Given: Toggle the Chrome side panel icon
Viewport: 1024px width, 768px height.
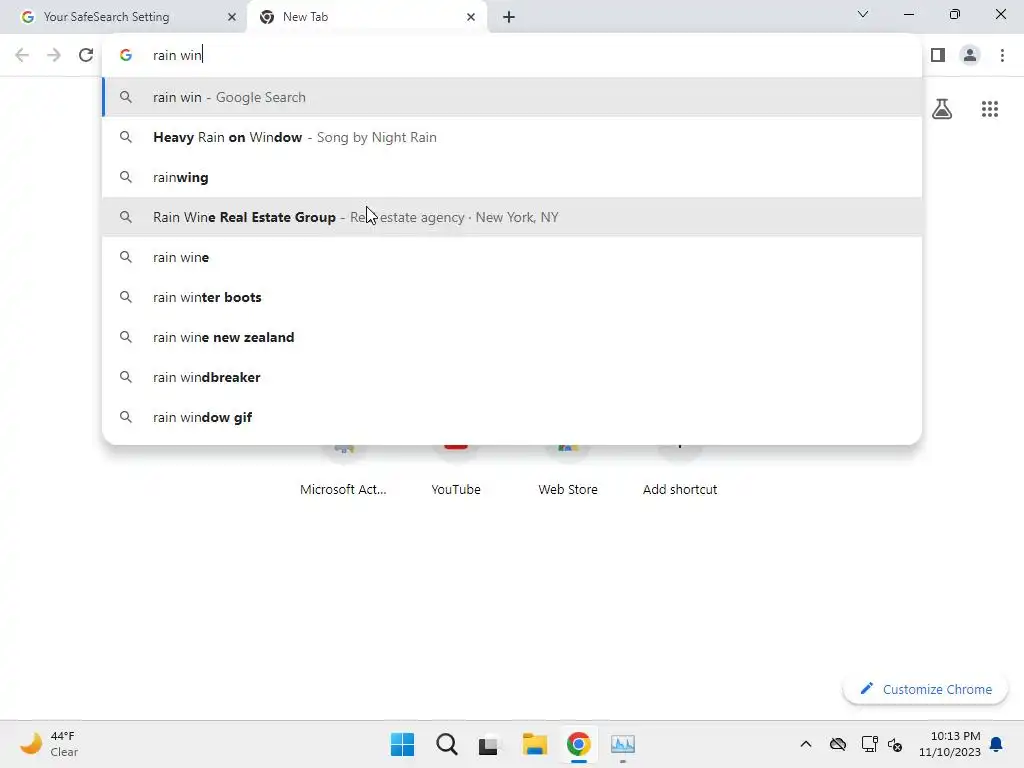Looking at the screenshot, I should click(x=938, y=55).
